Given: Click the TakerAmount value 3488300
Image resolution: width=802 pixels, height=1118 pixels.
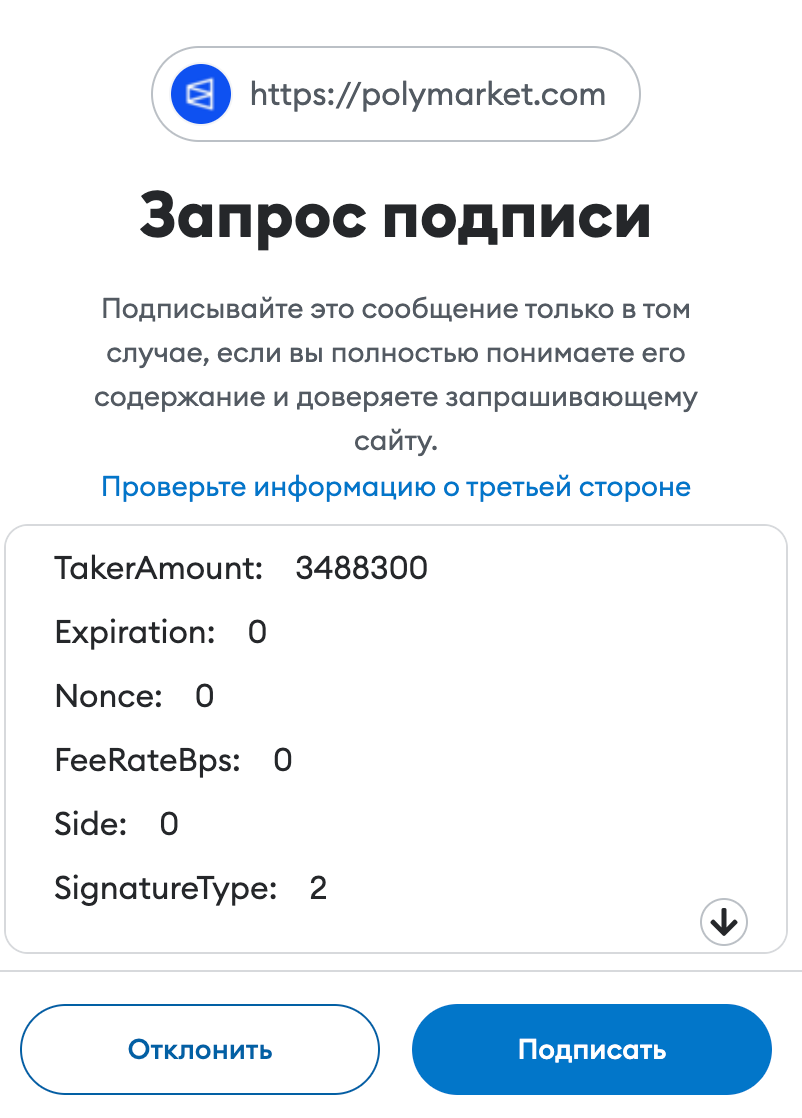Looking at the screenshot, I should tap(361, 569).
